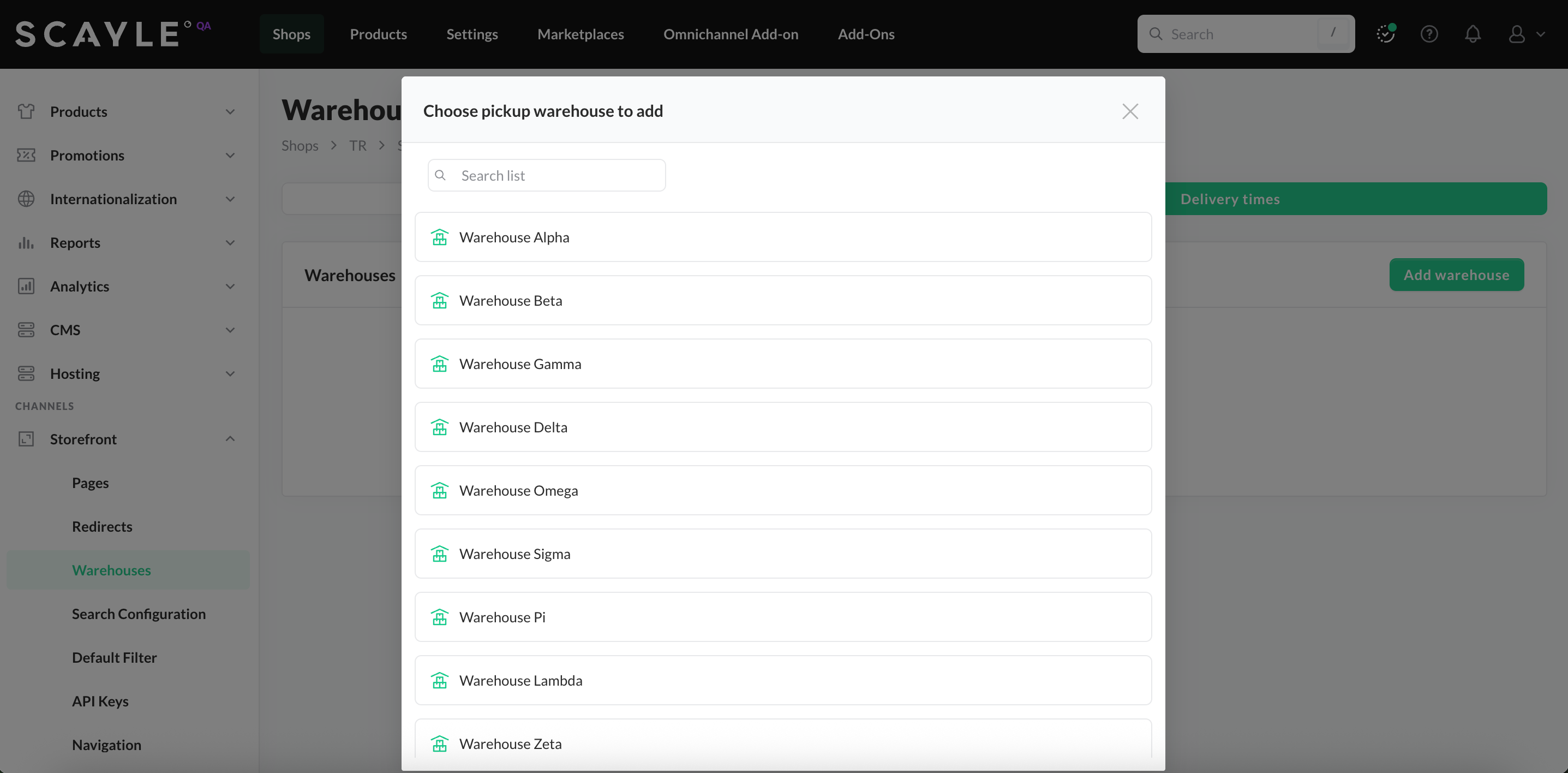This screenshot has height=773, width=1568.
Task: Expand the Reports sidebar section
Action: pos(230,243)
